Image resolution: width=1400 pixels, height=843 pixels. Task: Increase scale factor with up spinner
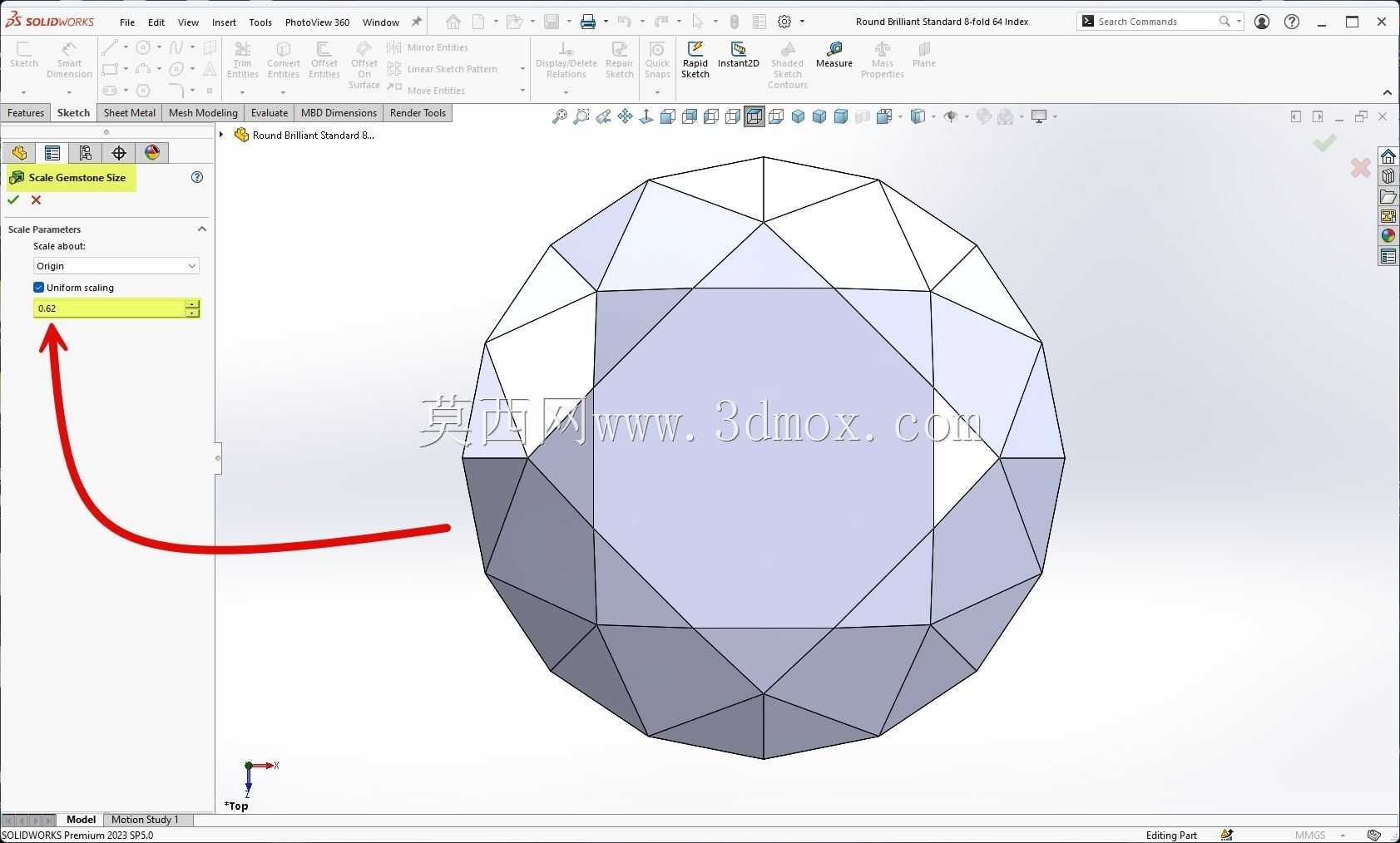click(x=192, y=303)
